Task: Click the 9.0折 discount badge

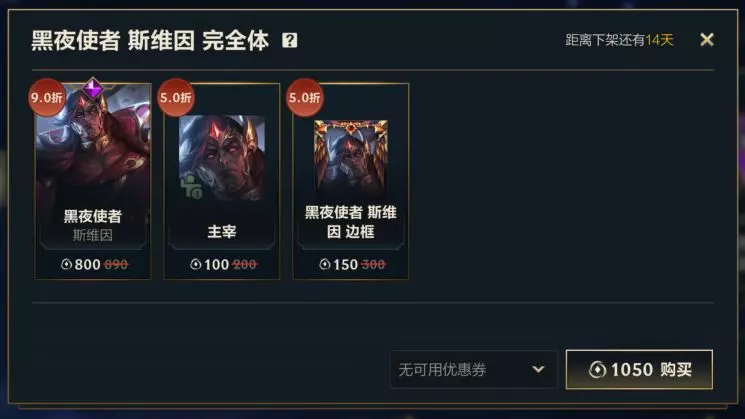Action: 47,97
